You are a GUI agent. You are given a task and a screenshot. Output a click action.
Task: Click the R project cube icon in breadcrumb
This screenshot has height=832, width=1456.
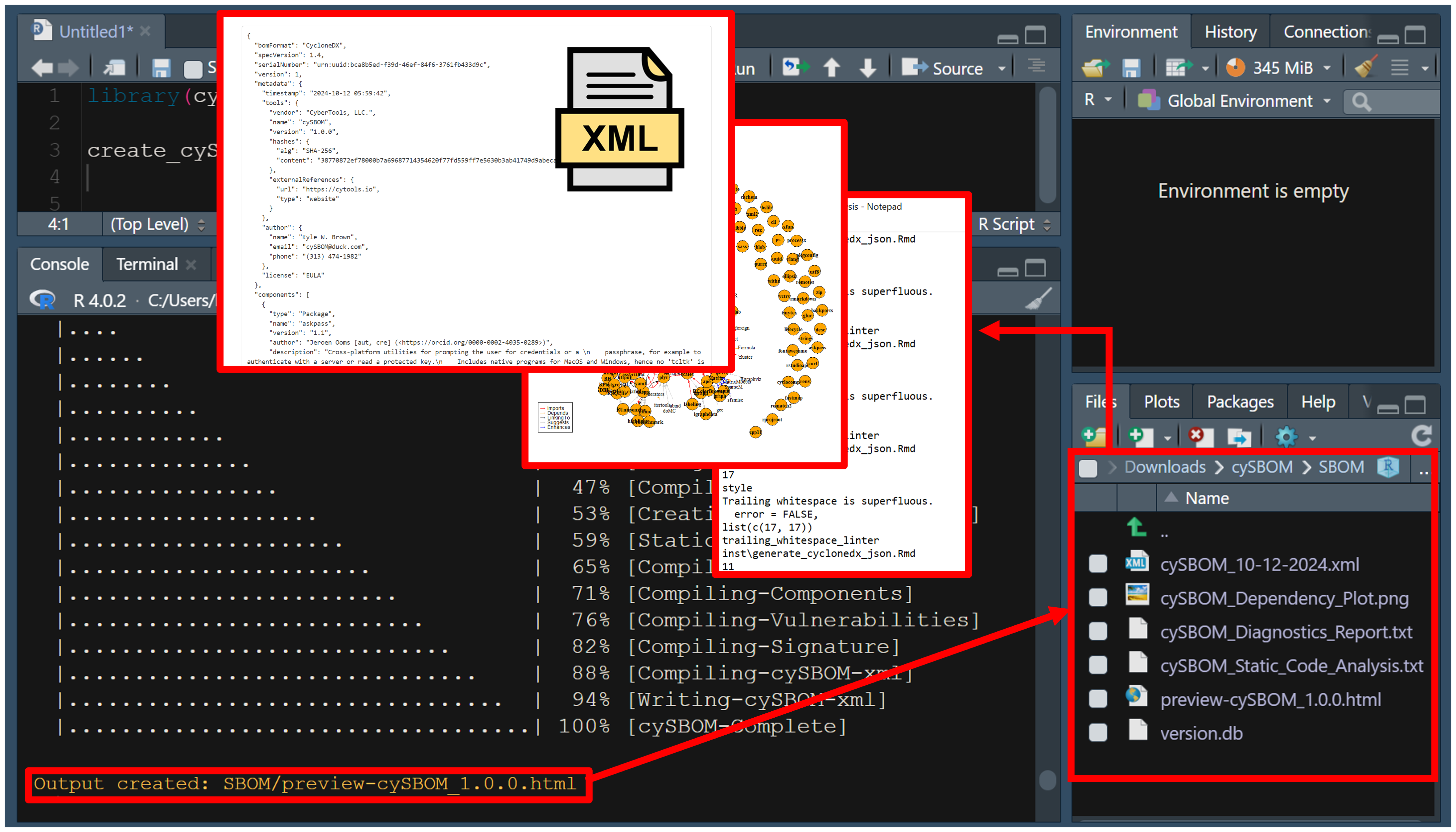1388,467
